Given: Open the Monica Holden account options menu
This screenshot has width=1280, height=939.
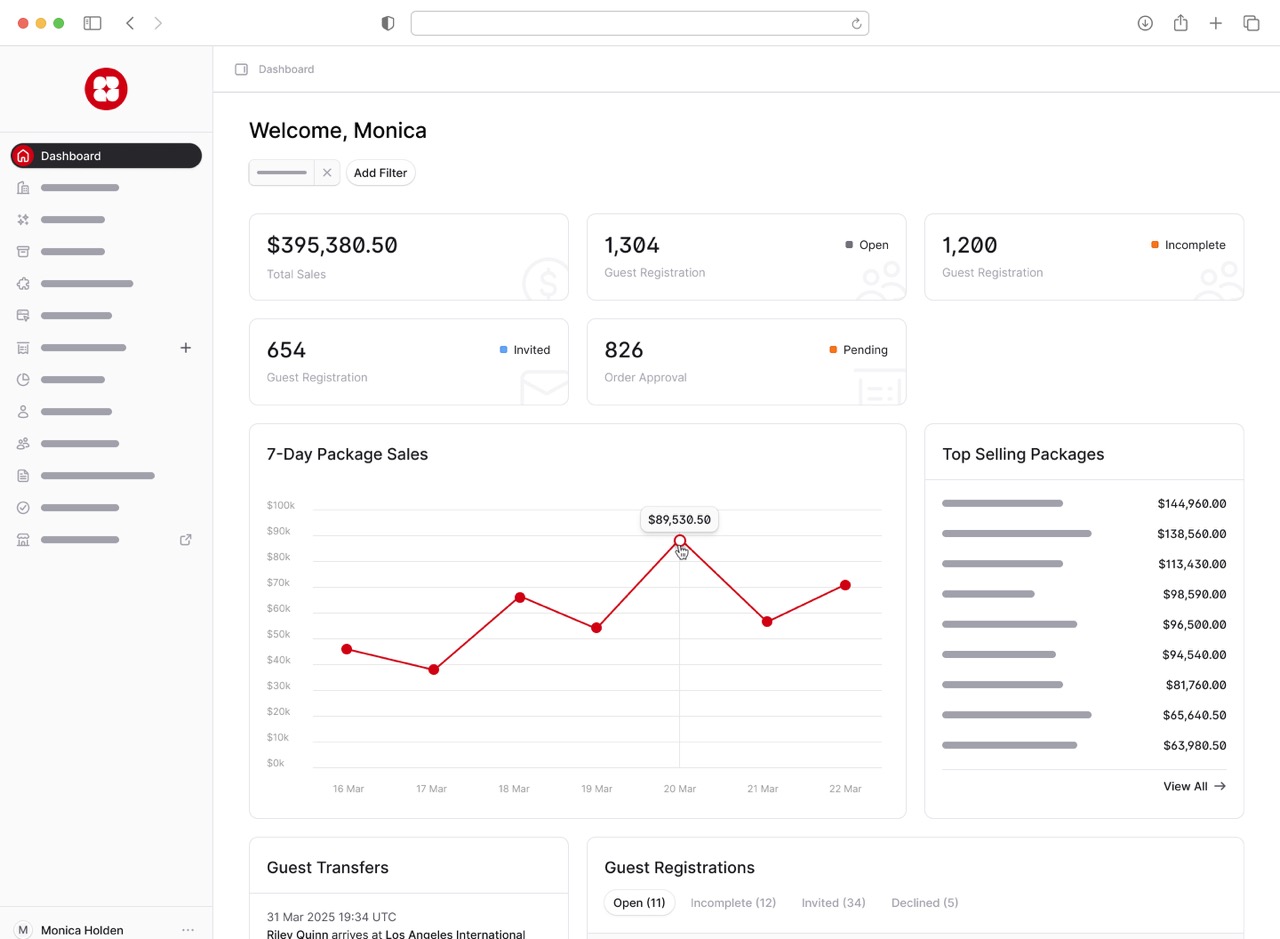Looking at the screenshot, I should [x=188, y=930].
